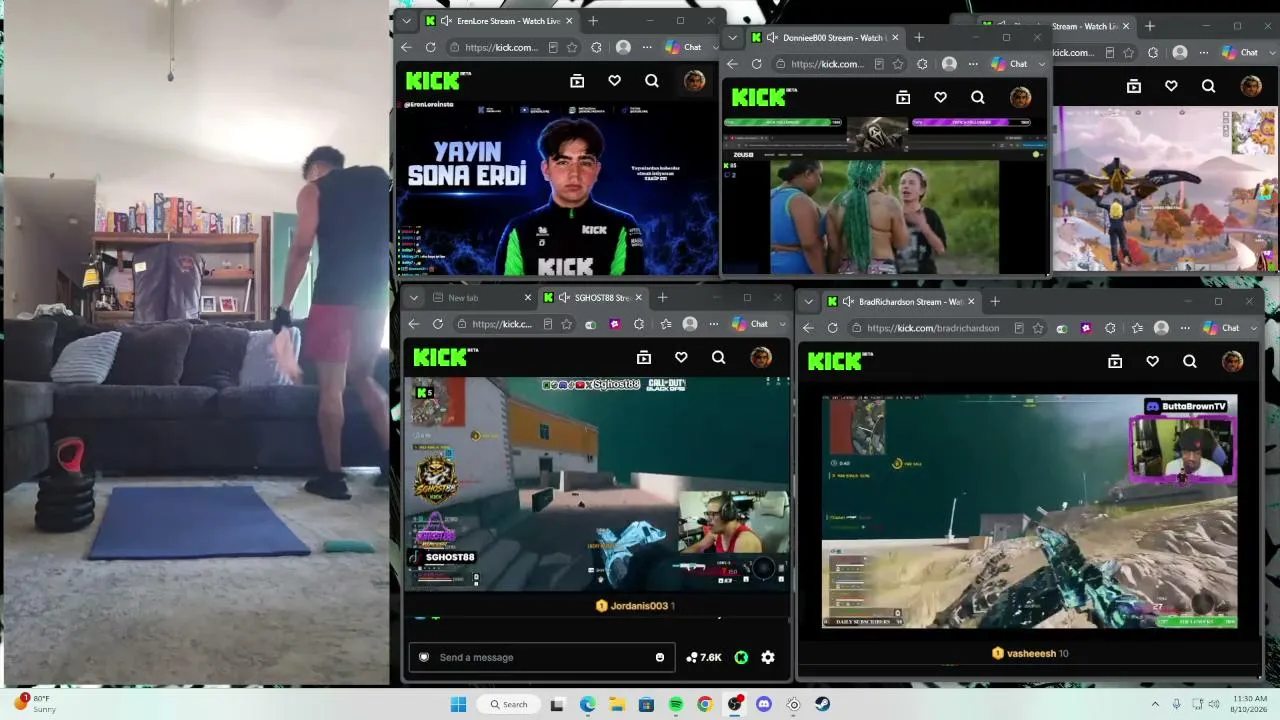
Task: Expand the chevron beside Chat in the BradRichardson window
Action: (x=1253, y=328)
